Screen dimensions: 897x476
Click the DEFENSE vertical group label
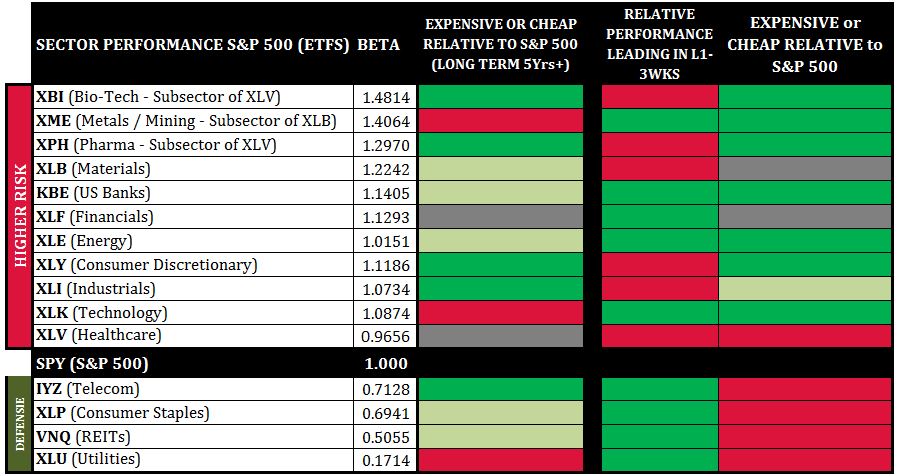click(17, 424)
